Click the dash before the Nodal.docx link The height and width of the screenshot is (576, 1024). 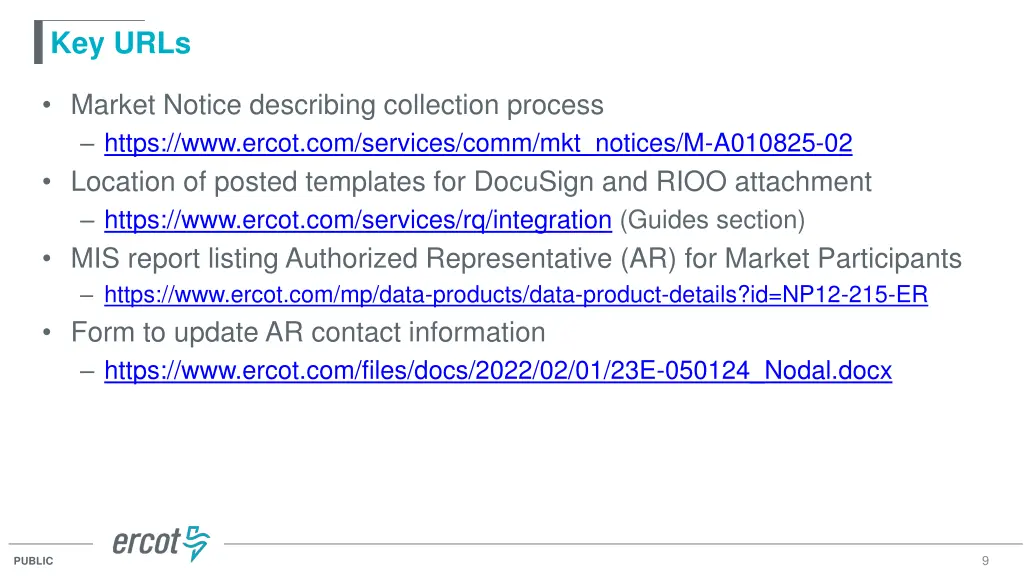(88, 371)
